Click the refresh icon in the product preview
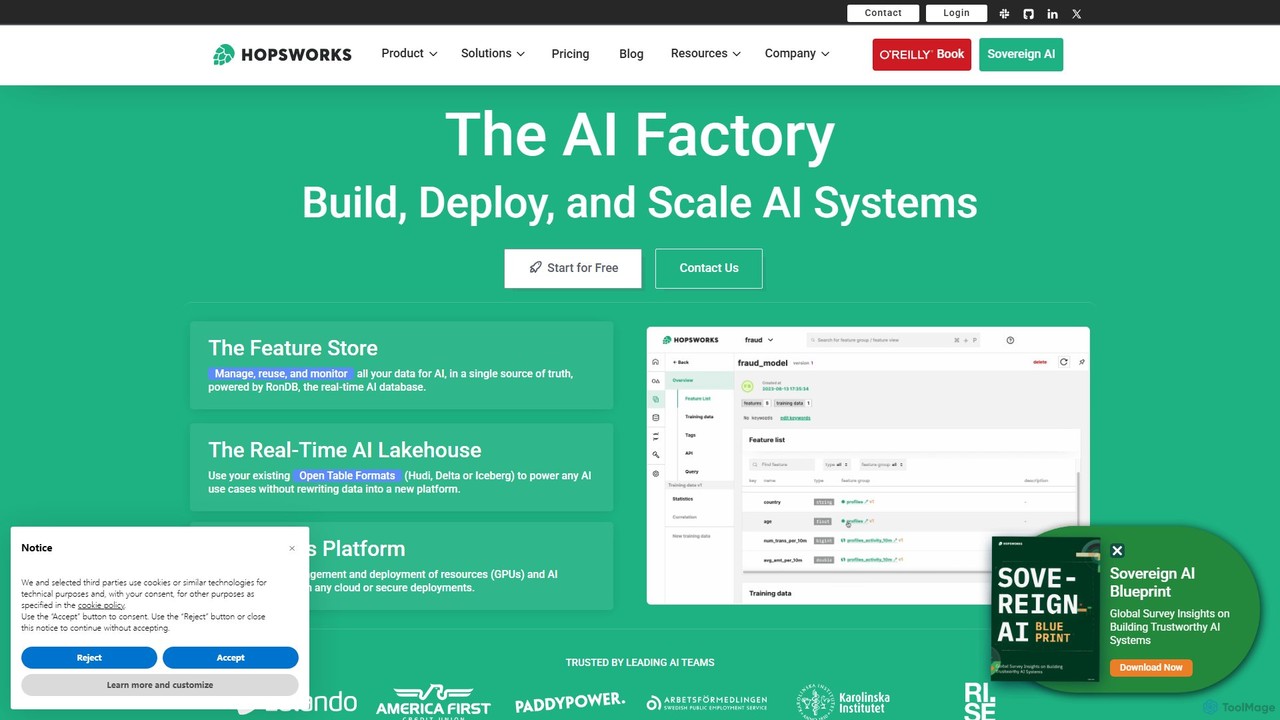The height and width of the screenshot is (720, 1280). click(x=1063, y=362)
